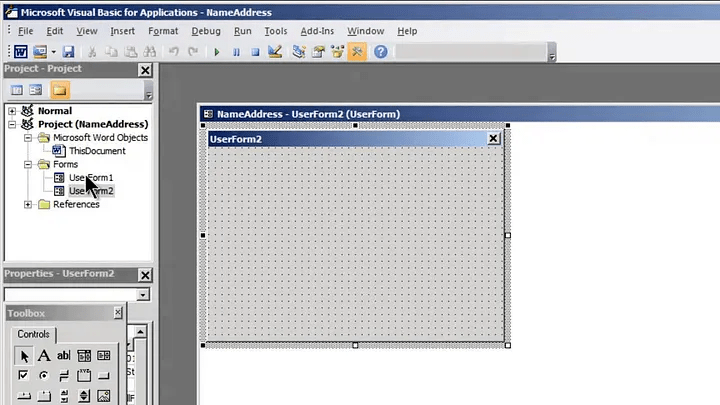Click the Reset stop icon
Screen dimensions: 720x405
pyautogui.click(x=255, y=51)
